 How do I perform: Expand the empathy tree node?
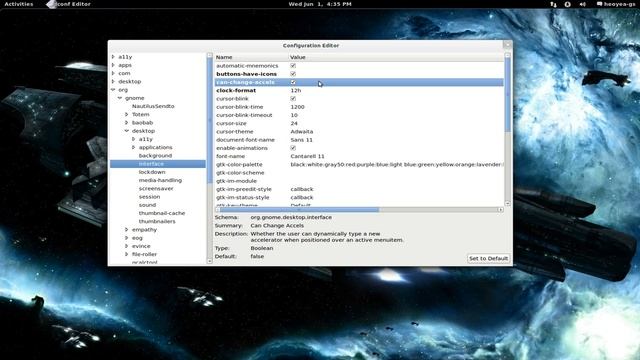coord(127,229)
